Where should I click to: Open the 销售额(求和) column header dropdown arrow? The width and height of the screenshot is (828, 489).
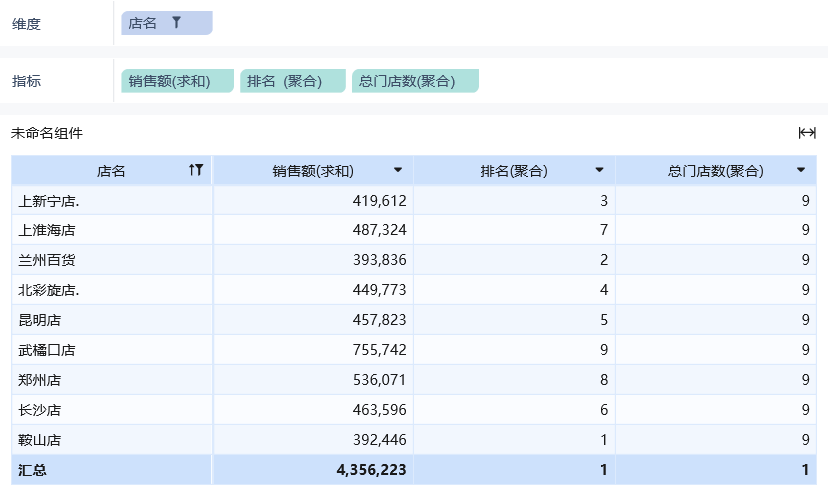398,171
